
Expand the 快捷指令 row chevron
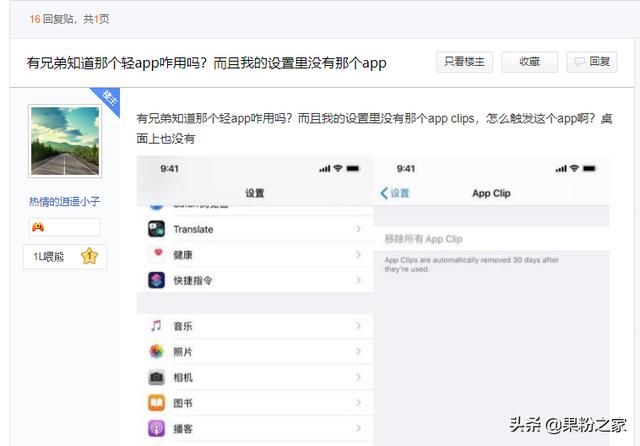pyautogui.click(x=358, y=280)
